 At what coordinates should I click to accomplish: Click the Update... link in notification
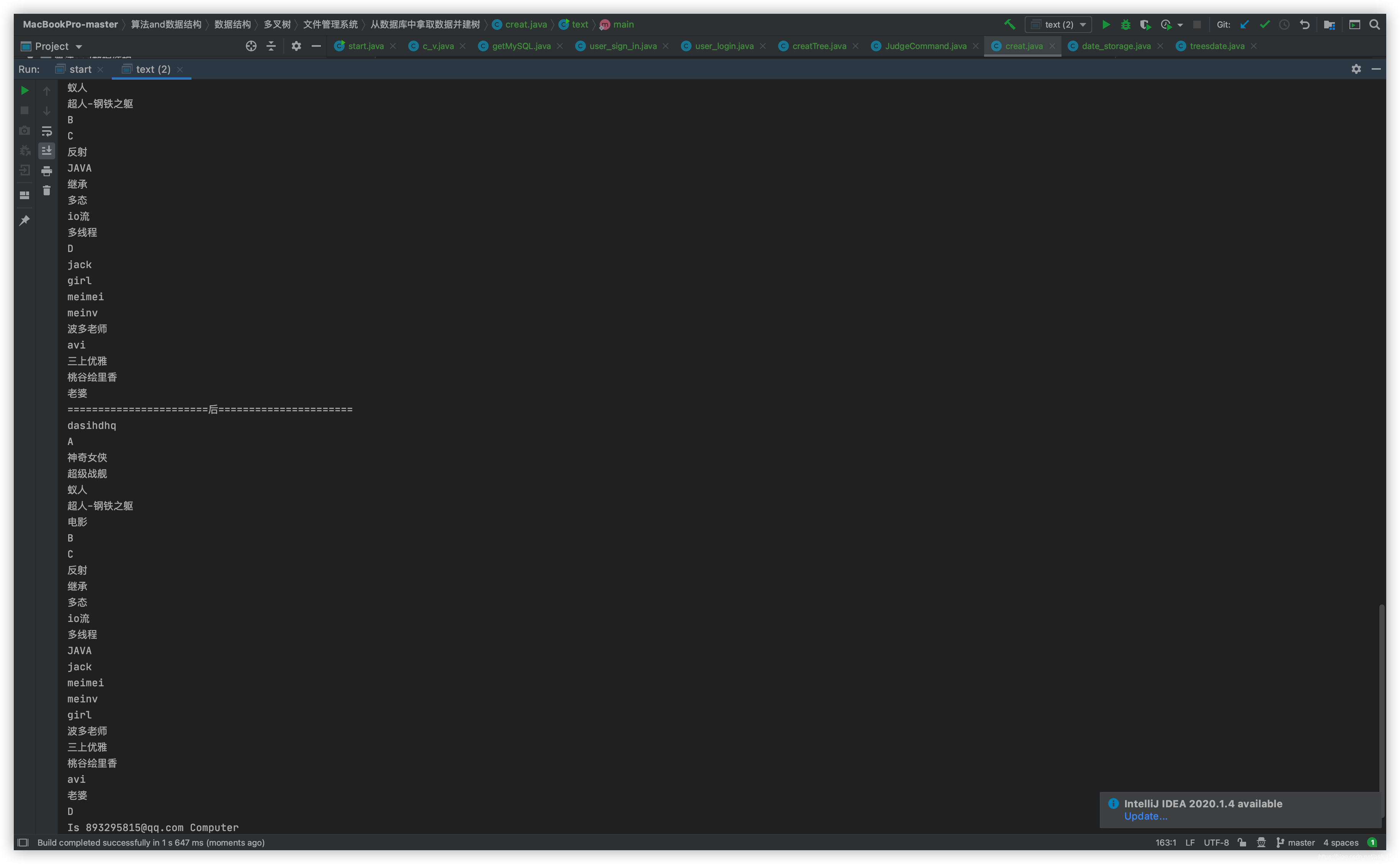coord(1145,816)
